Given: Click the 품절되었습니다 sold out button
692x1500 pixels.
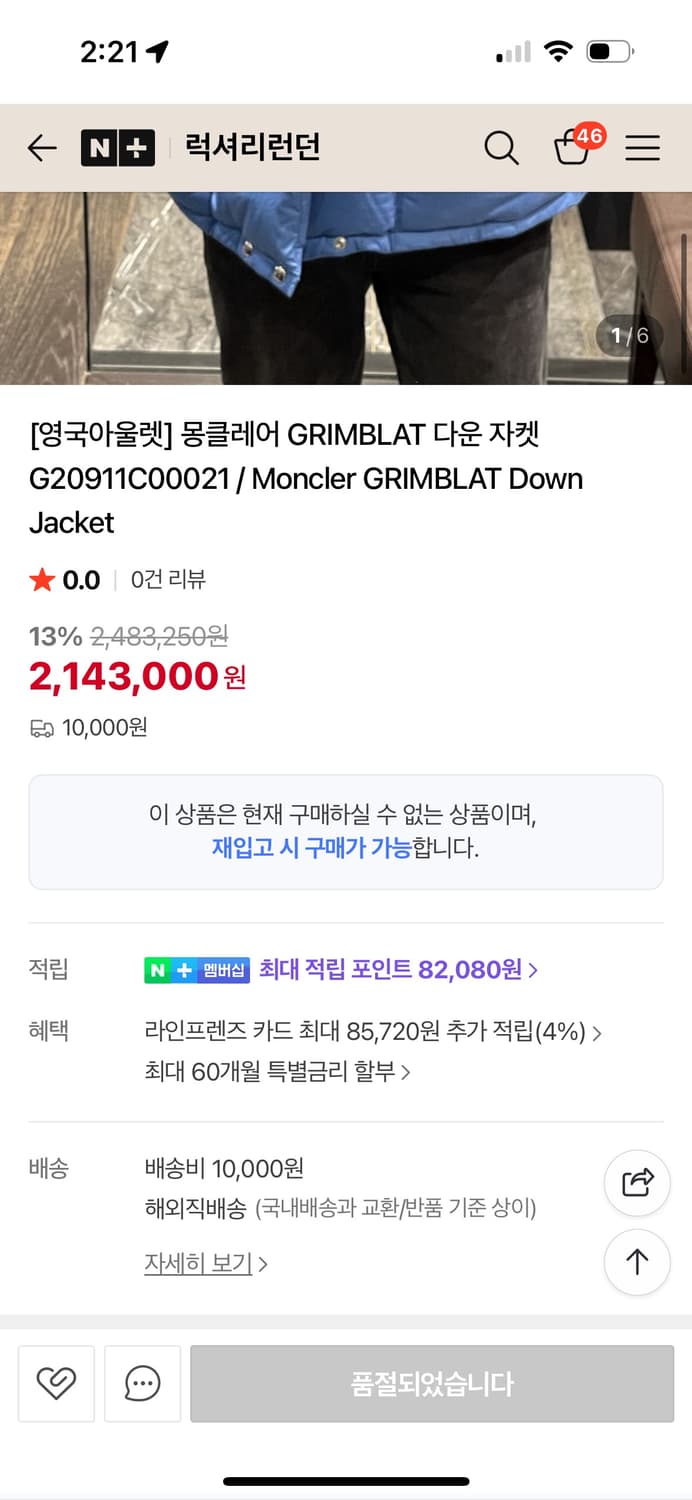Looking at the screenshot, I should [431, 1384].
